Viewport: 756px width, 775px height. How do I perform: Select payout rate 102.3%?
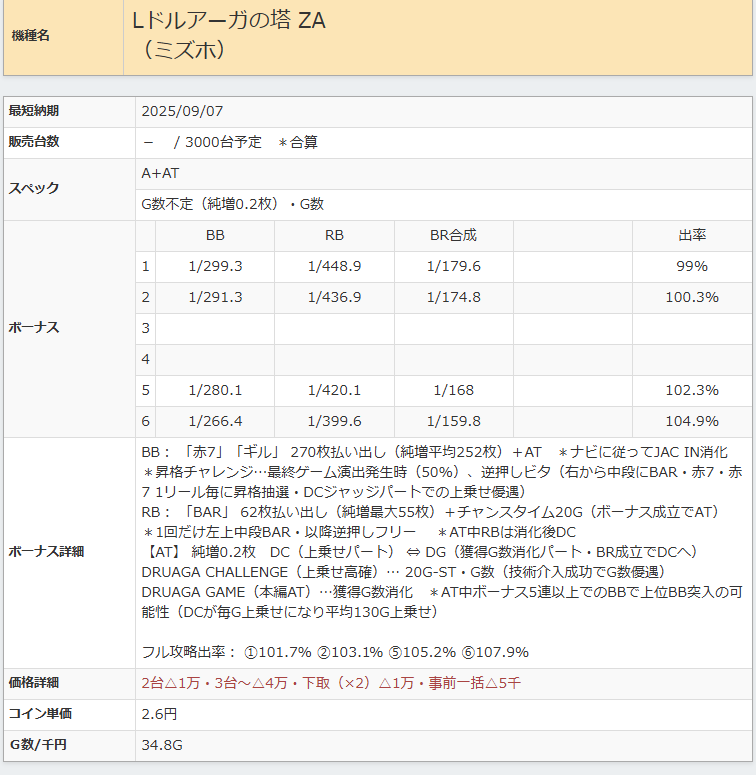tap(692, 390)
